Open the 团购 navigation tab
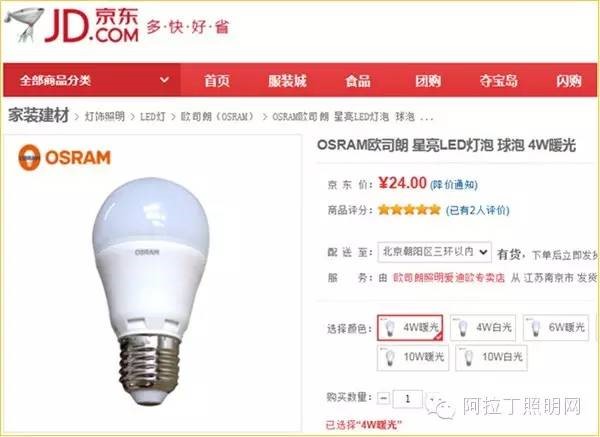 428,81
